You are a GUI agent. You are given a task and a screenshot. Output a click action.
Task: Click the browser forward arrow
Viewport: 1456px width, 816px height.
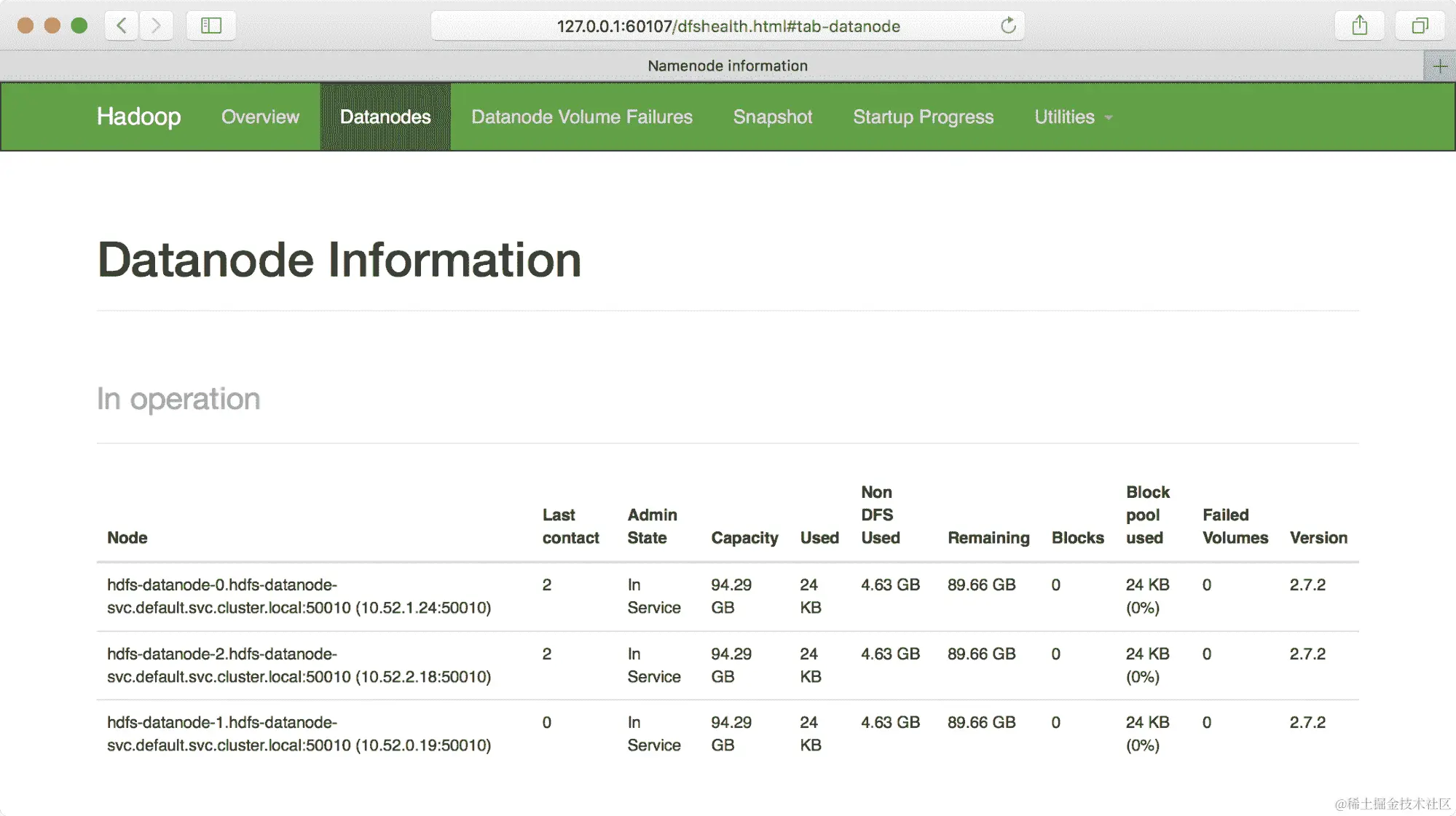[155, 25]
